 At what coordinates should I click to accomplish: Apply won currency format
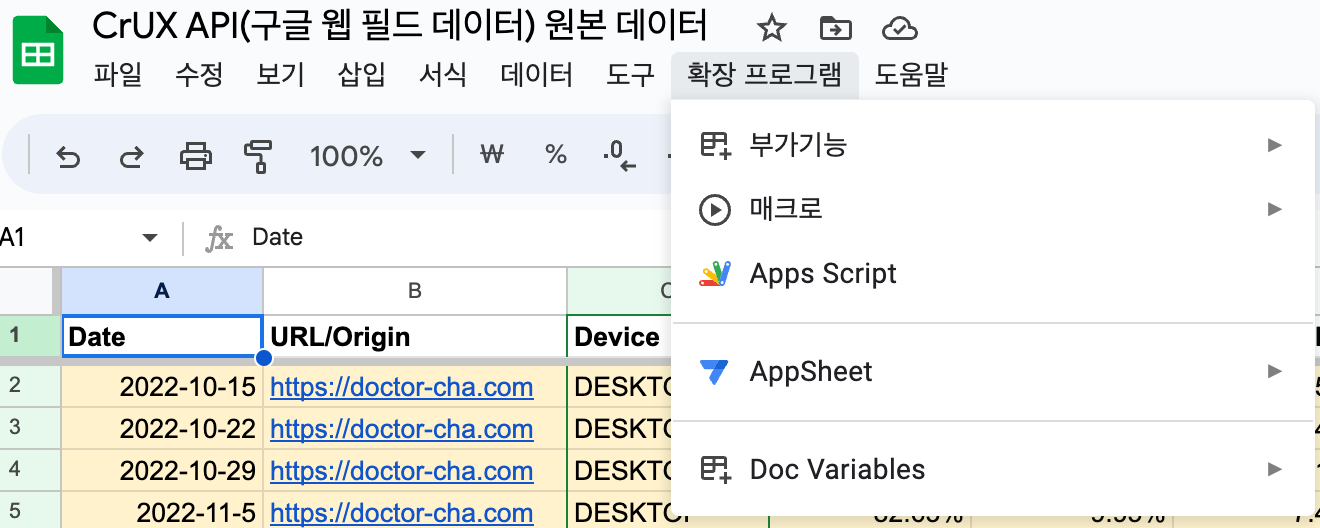pyautogui.click(x=492, y=155)
